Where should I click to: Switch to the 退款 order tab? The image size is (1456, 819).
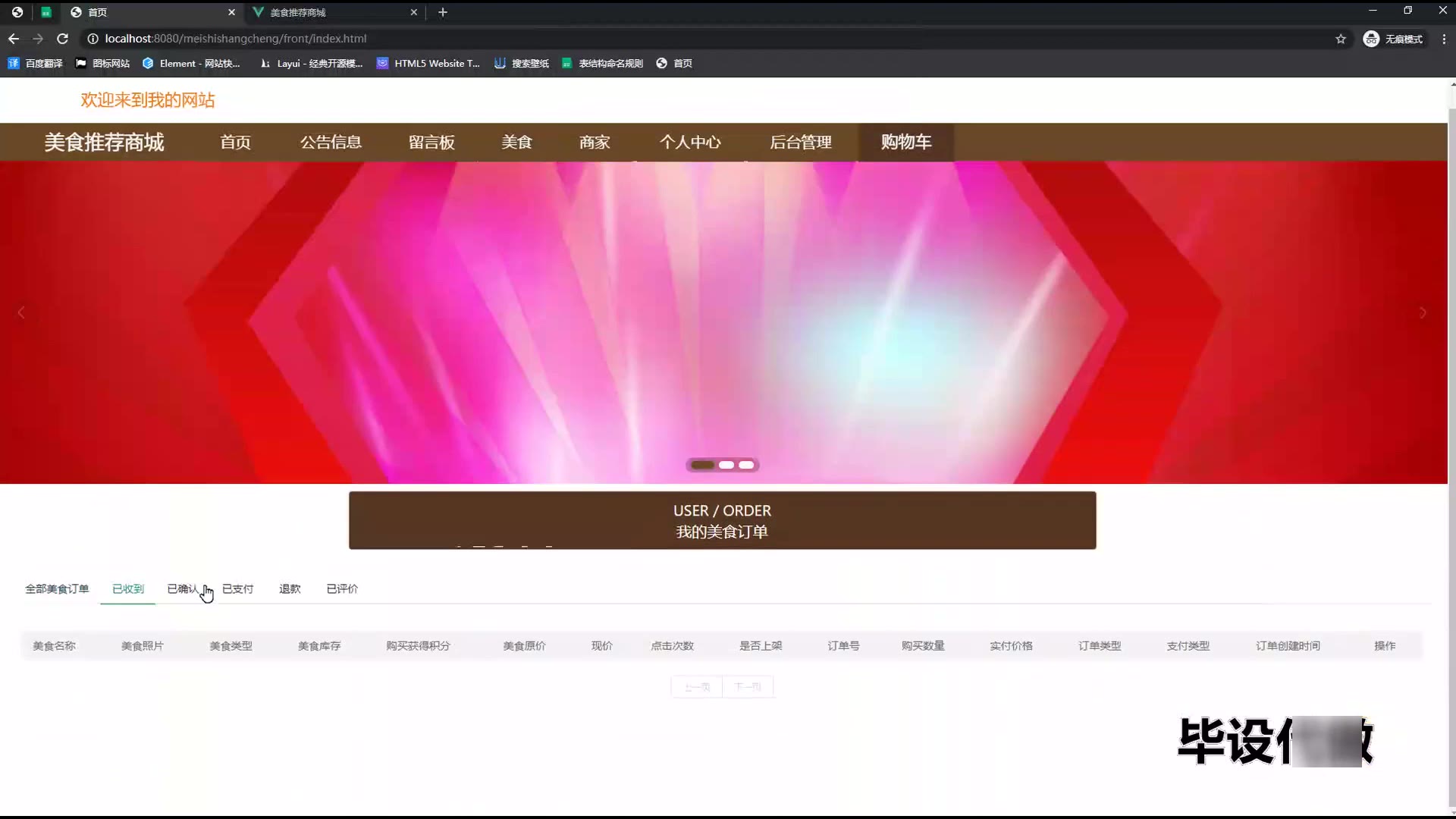290,588
